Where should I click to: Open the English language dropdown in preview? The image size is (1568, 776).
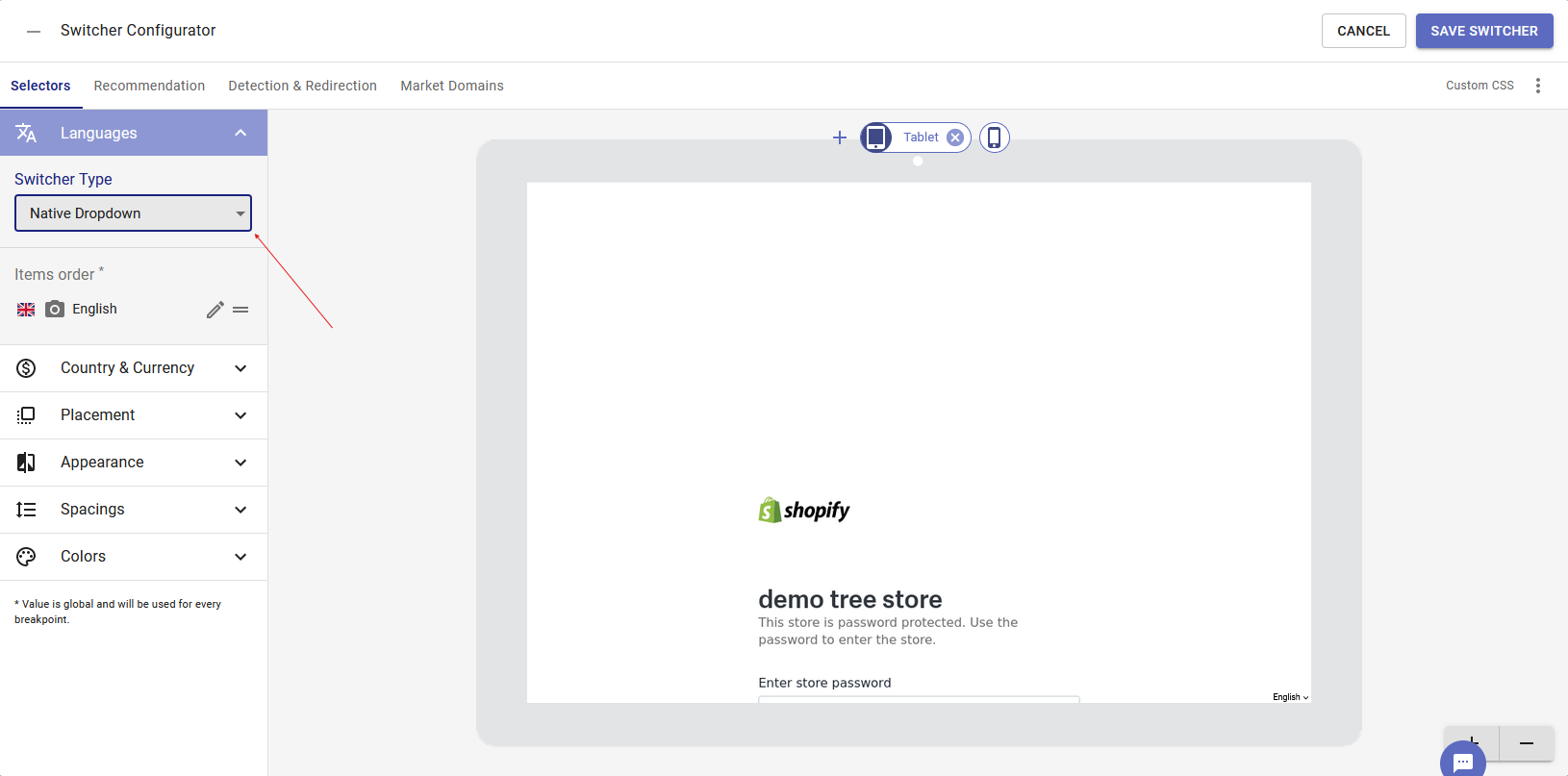[x=1290, y=697]
